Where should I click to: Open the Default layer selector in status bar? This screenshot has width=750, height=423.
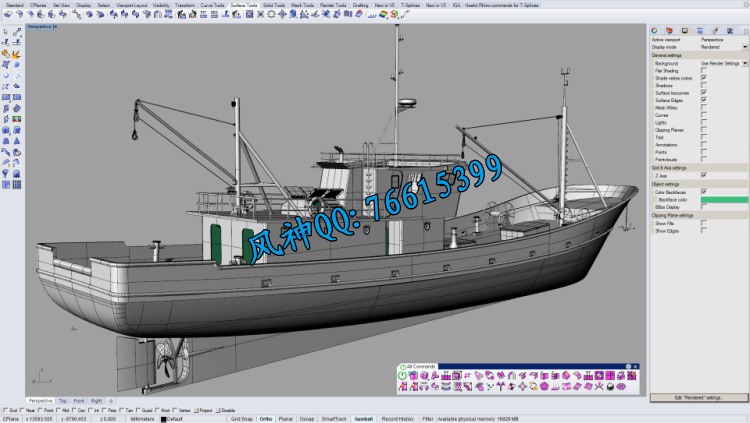[175, 419]
